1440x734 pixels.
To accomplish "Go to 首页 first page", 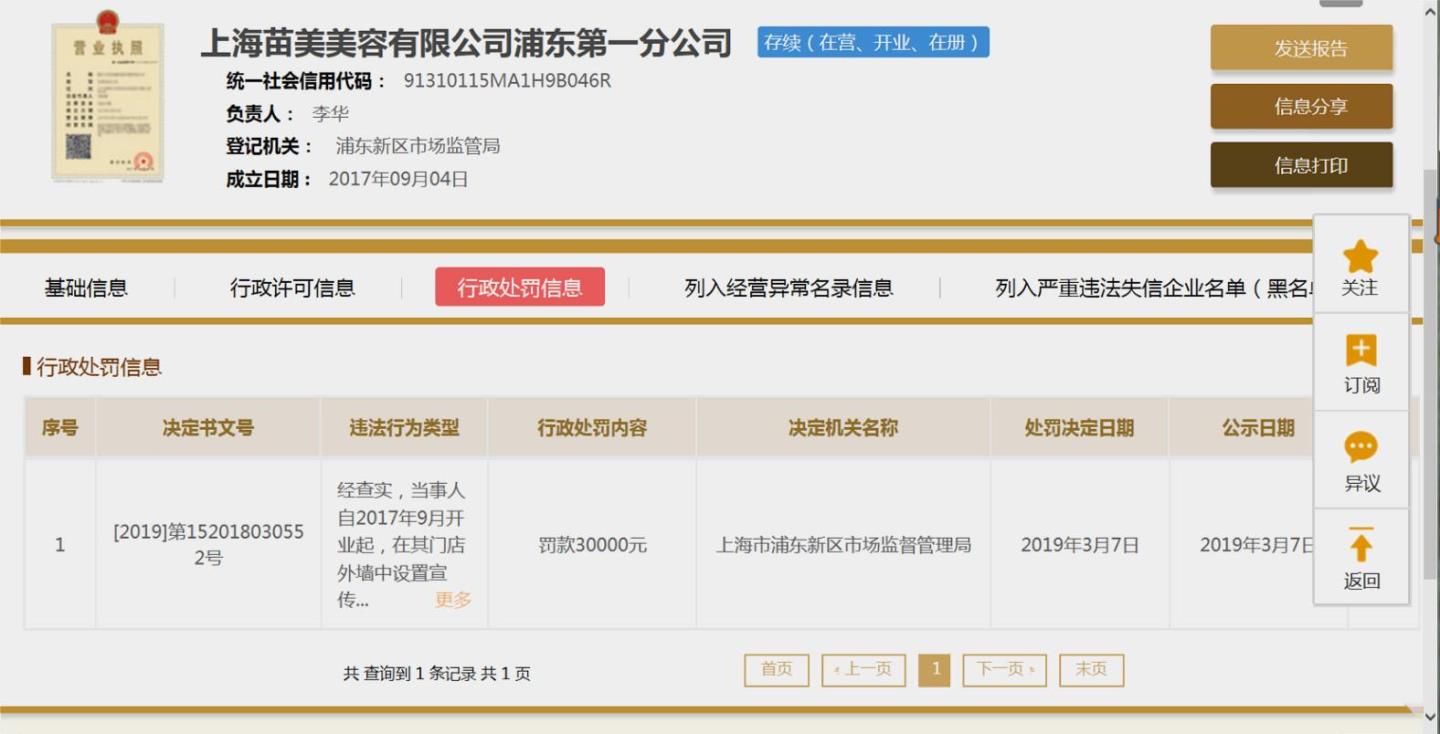I will pyautogui.click(x=776, y=670).
